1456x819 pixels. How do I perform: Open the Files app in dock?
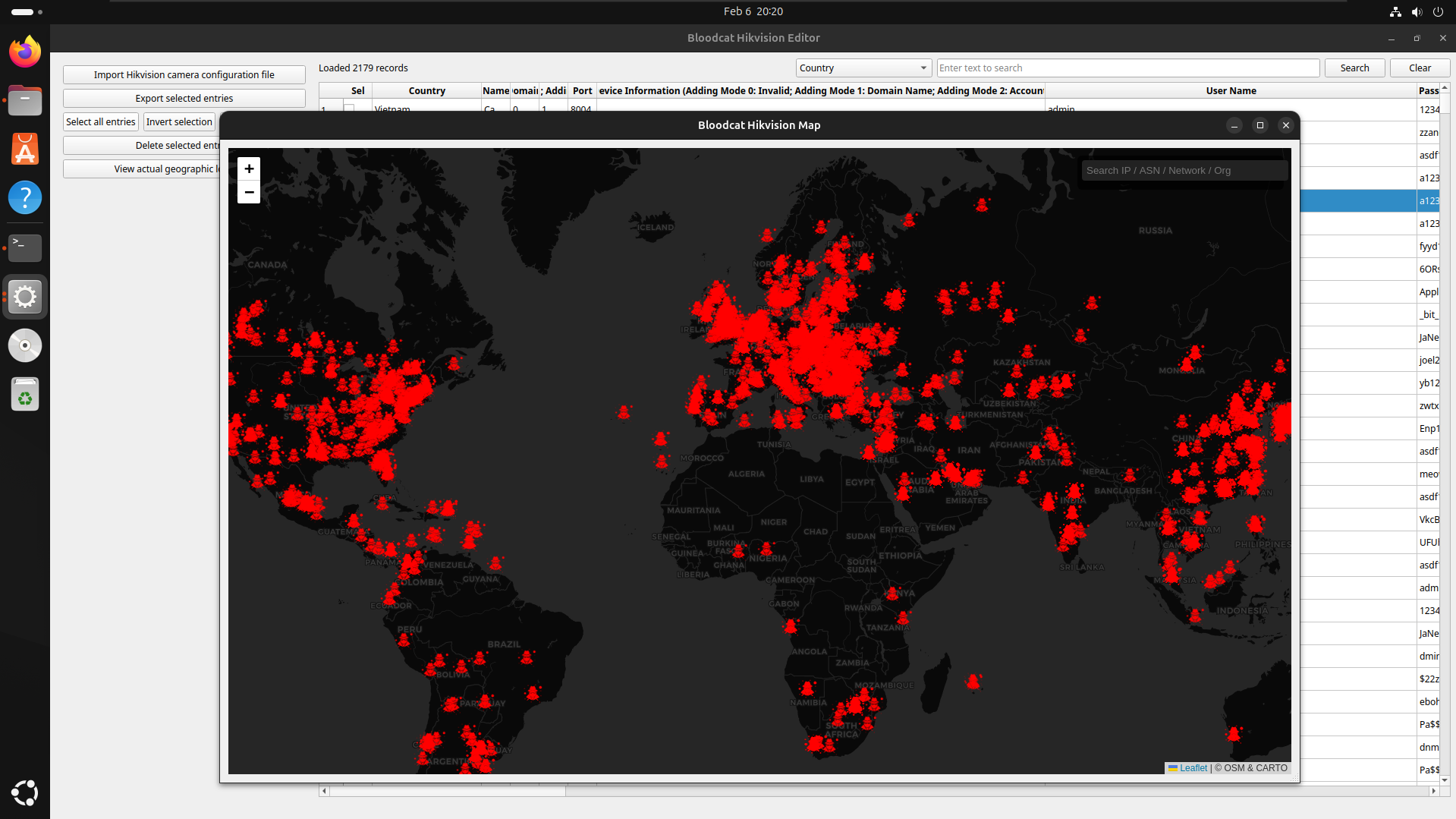tap(25, 101)
